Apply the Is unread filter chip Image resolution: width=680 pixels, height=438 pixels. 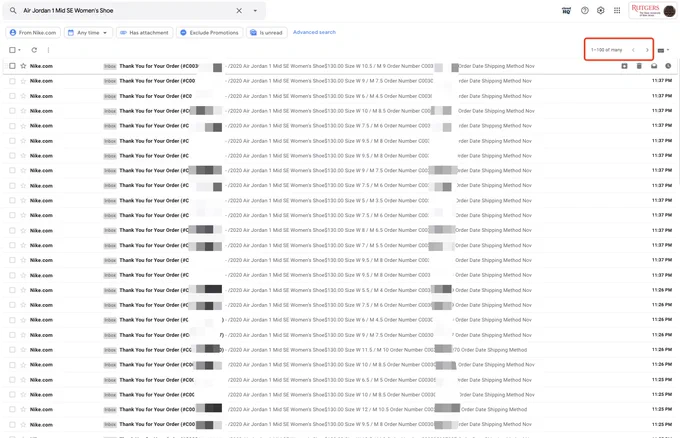point(267,33)
